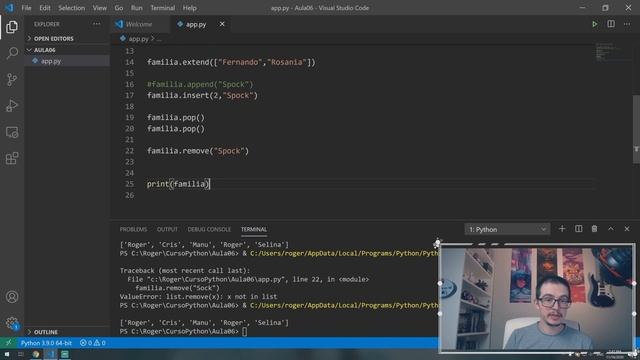Open the Manage gear icon
The height and width of the screenshot is (360, 640).
tap(12, 323)
